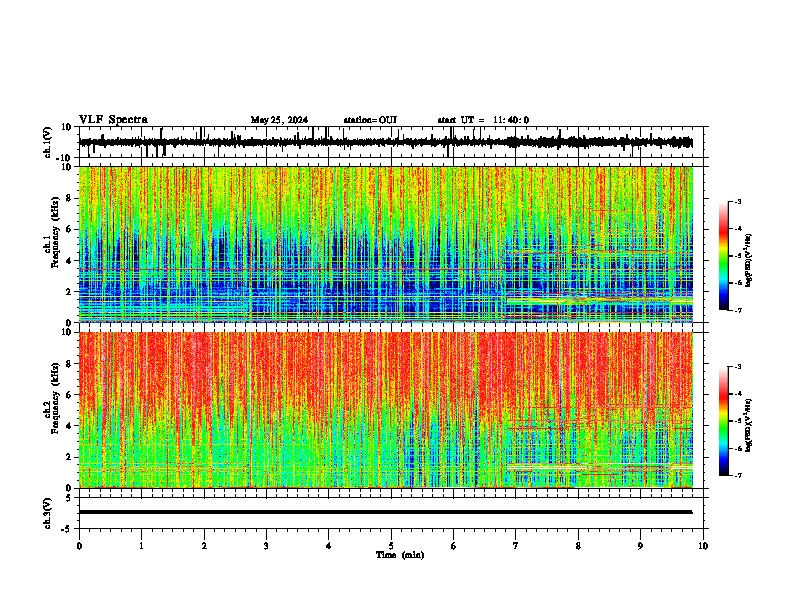Click the "8" kHz tick on ch.2 spectrogram
Image resolution: width=792 pixels, height=612 pixels.
point(70,364)
